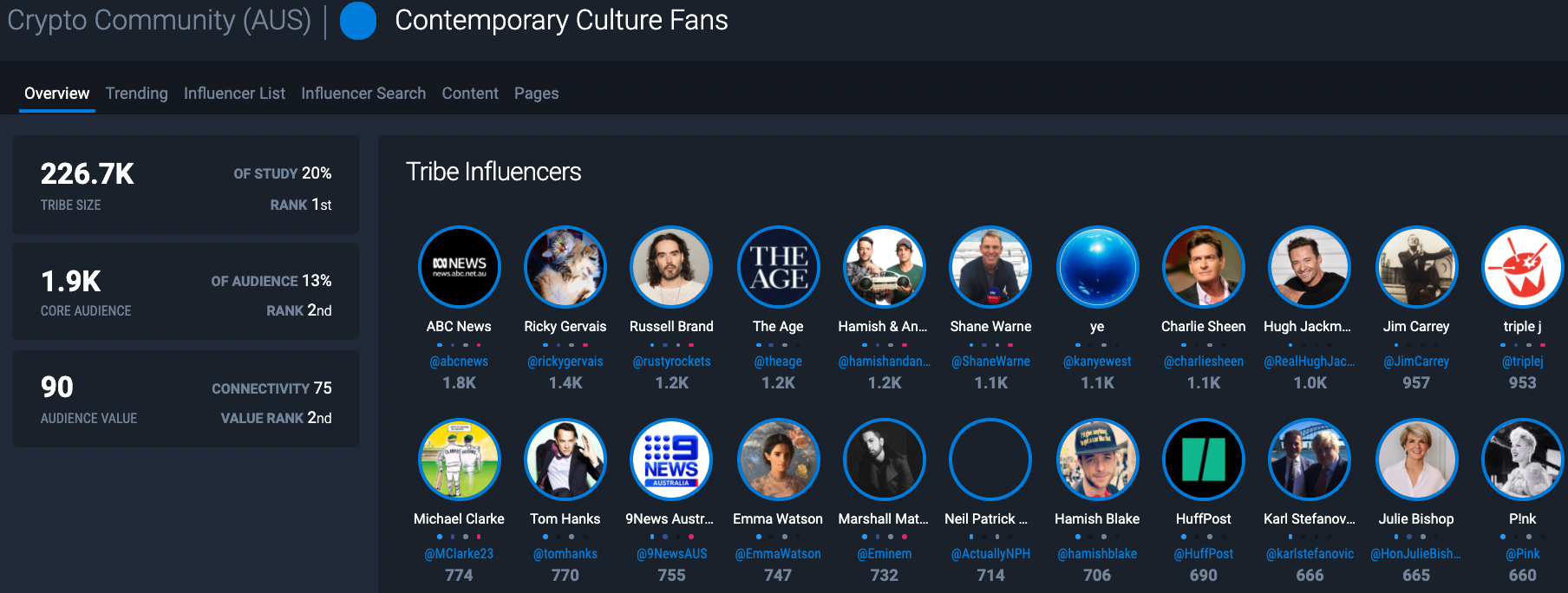Open @EmmaWatson handle link
The height and width of the screenshot is (593, 1568).
[x=778, y=554]
